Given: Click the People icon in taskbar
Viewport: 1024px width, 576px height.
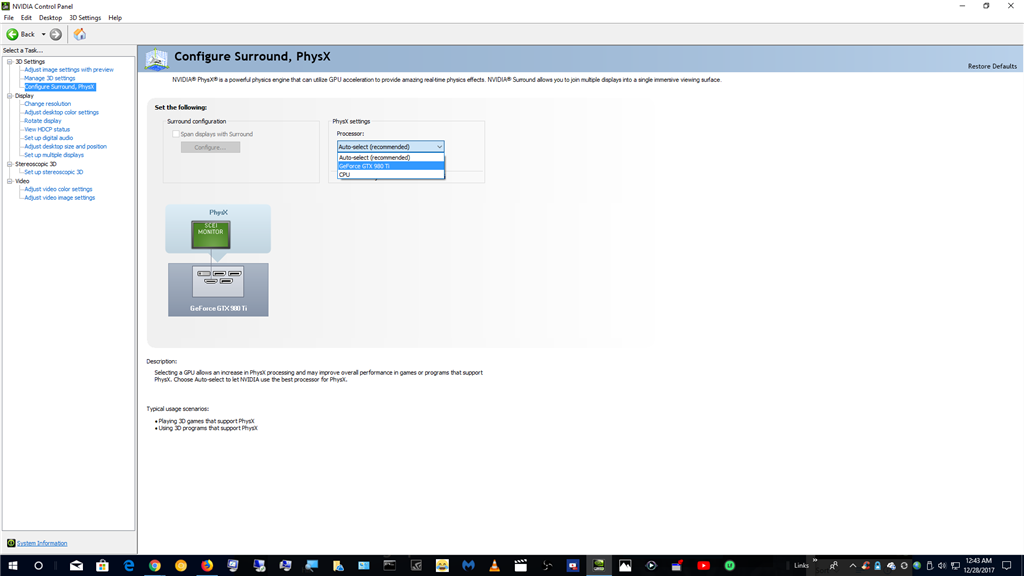Looking at the screenshot, I should (833, 566).
